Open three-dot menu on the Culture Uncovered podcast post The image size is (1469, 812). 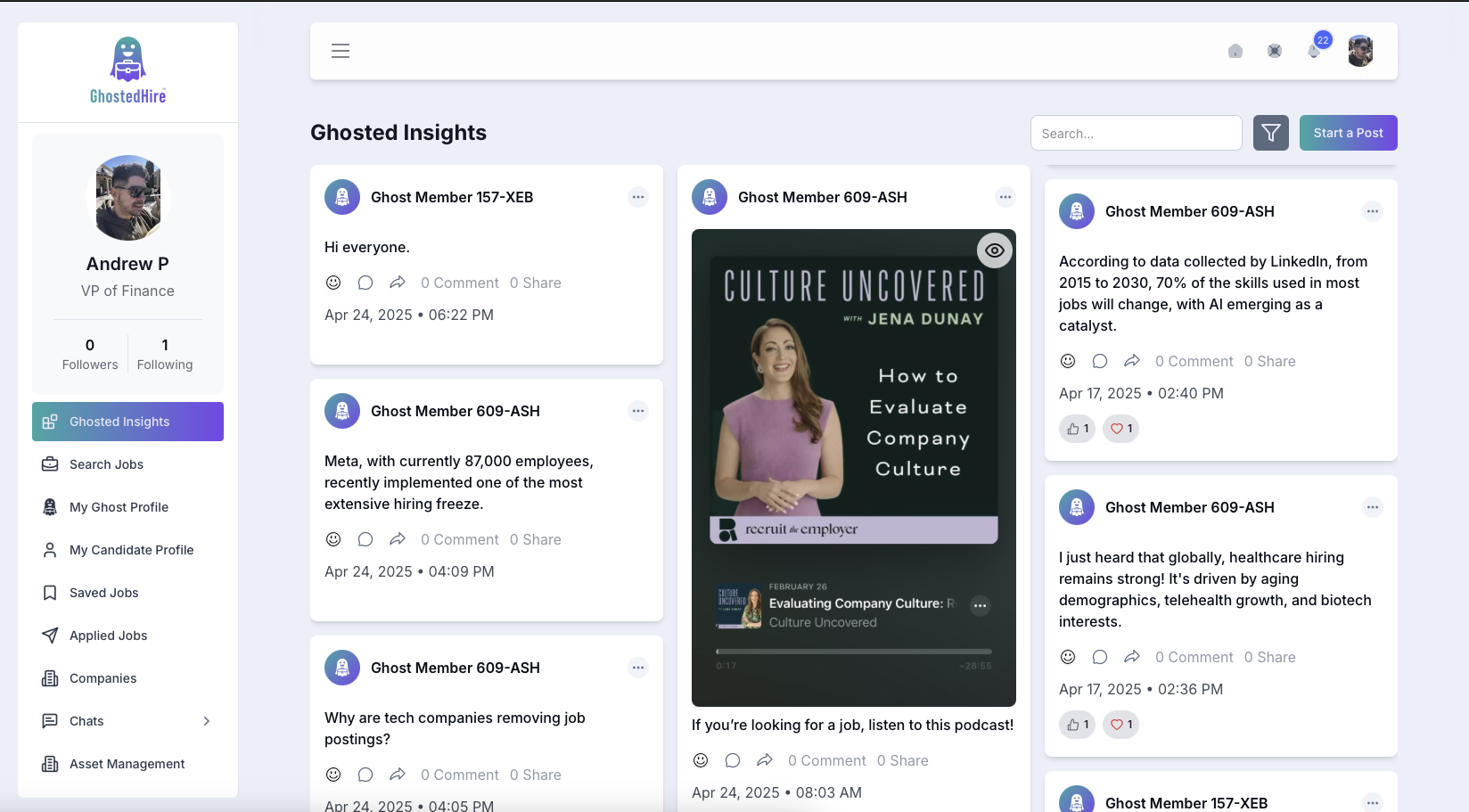point(1005,197)
